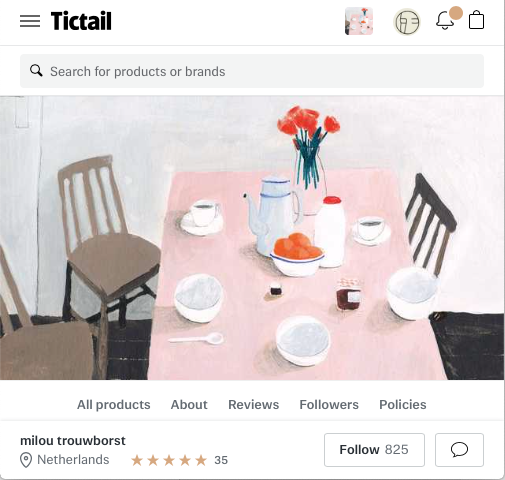Open the pink shop avatar thumbnail
Viewport: 505px width, 480px height.
point(359,21)
